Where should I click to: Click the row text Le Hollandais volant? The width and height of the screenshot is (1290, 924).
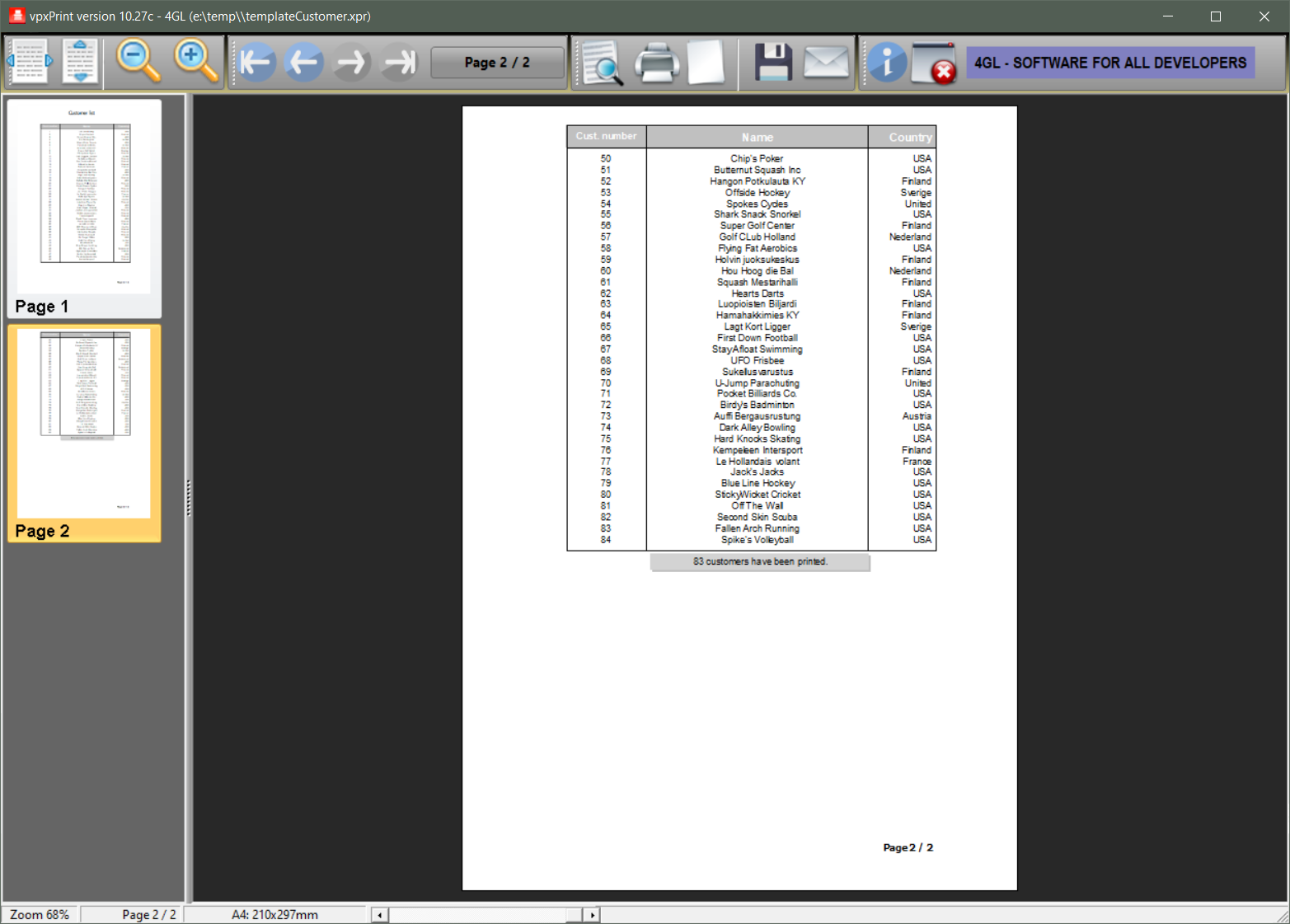[758, 462]
